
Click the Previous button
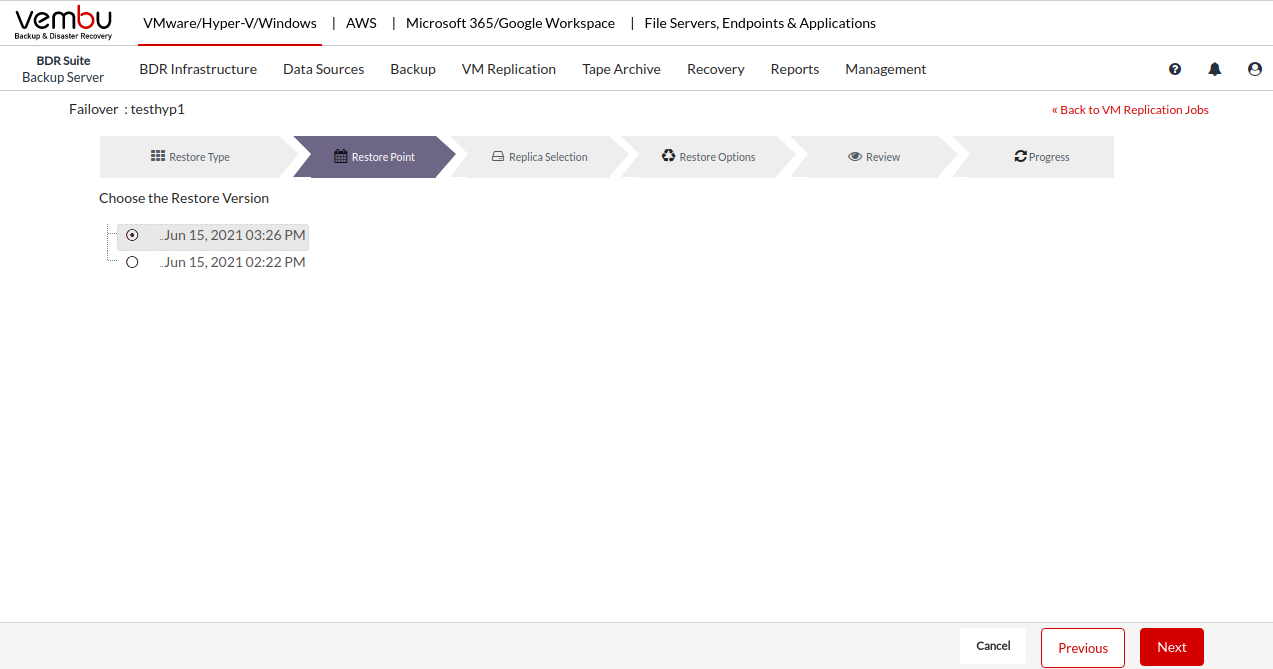[1082, 647]
